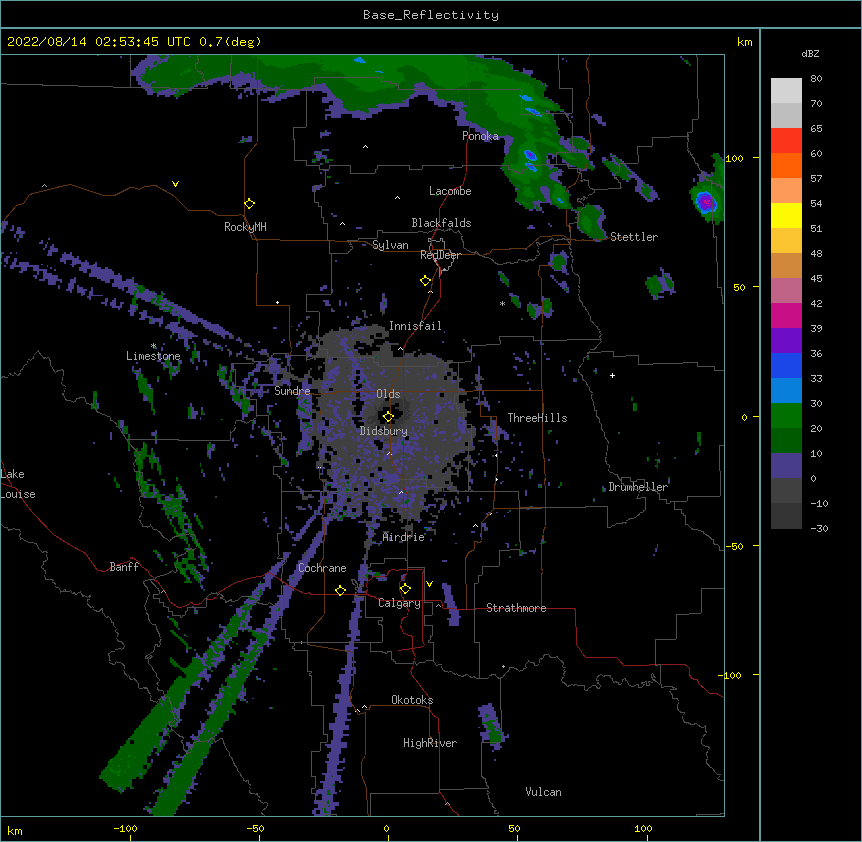Select the gray -10 to 0 dBZ swatch

tap(786, 491)
